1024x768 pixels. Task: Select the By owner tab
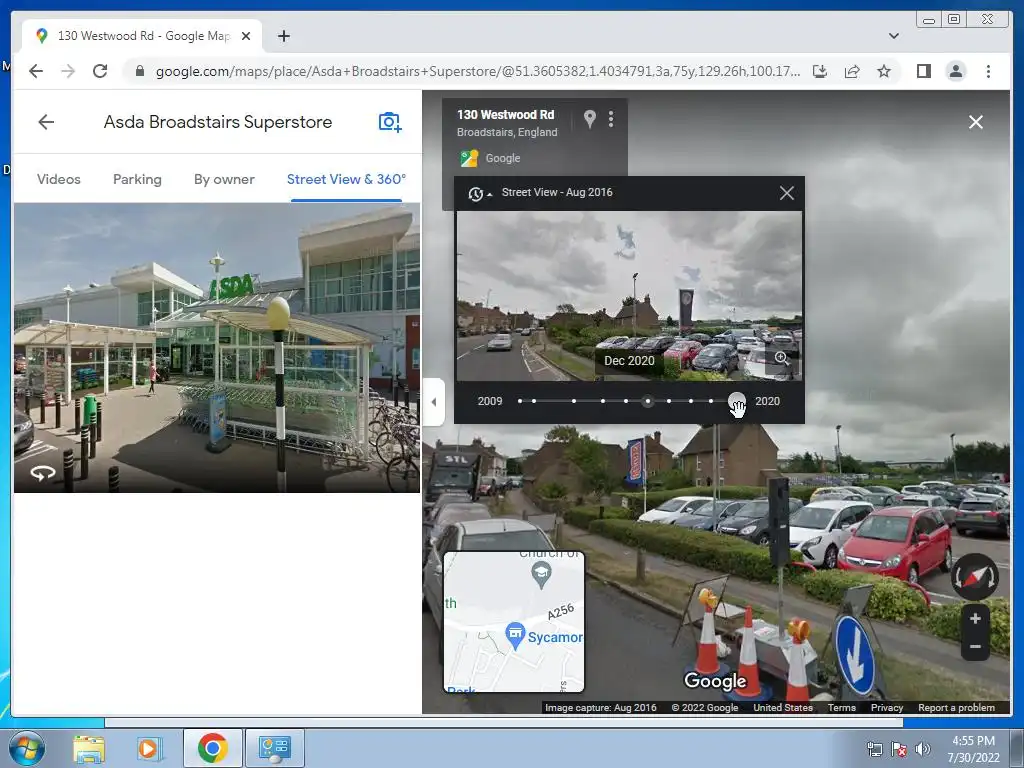coord(224,179)
